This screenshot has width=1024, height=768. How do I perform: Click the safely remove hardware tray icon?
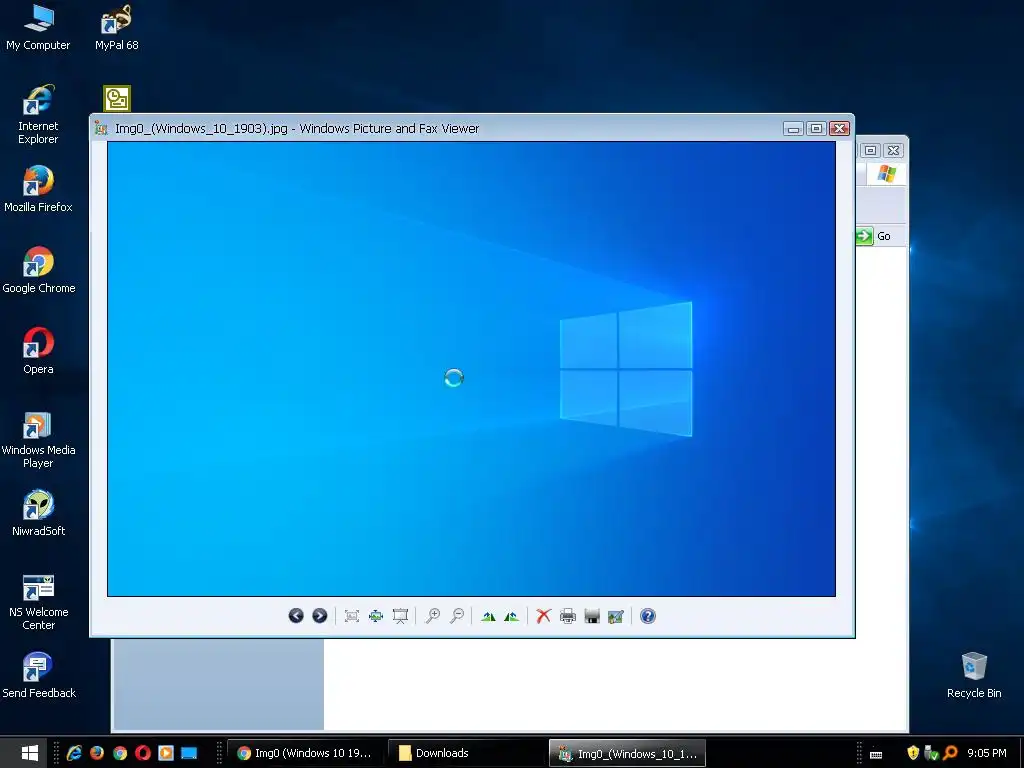(932, 753)
